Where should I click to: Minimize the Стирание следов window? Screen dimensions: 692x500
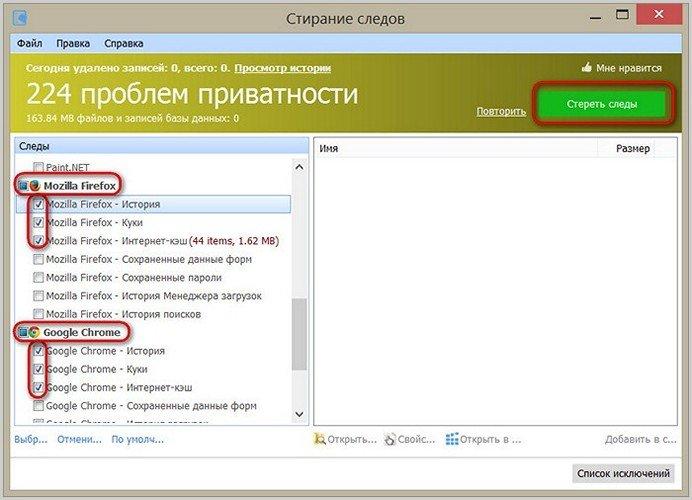coord(595,17)
